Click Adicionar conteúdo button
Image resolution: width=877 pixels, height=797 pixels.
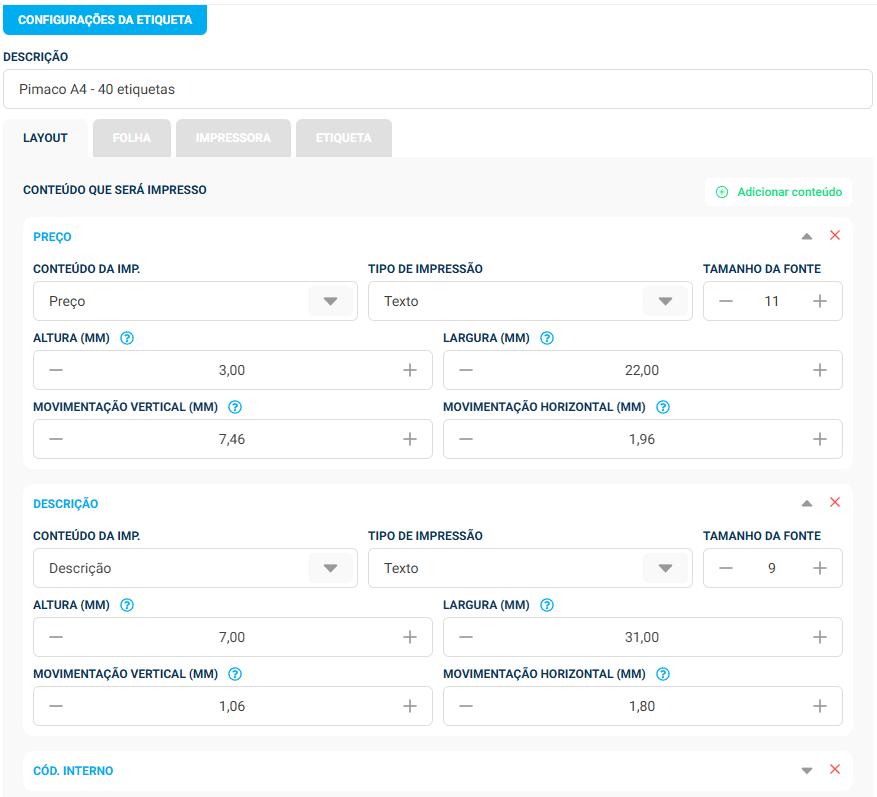[779, 192]
